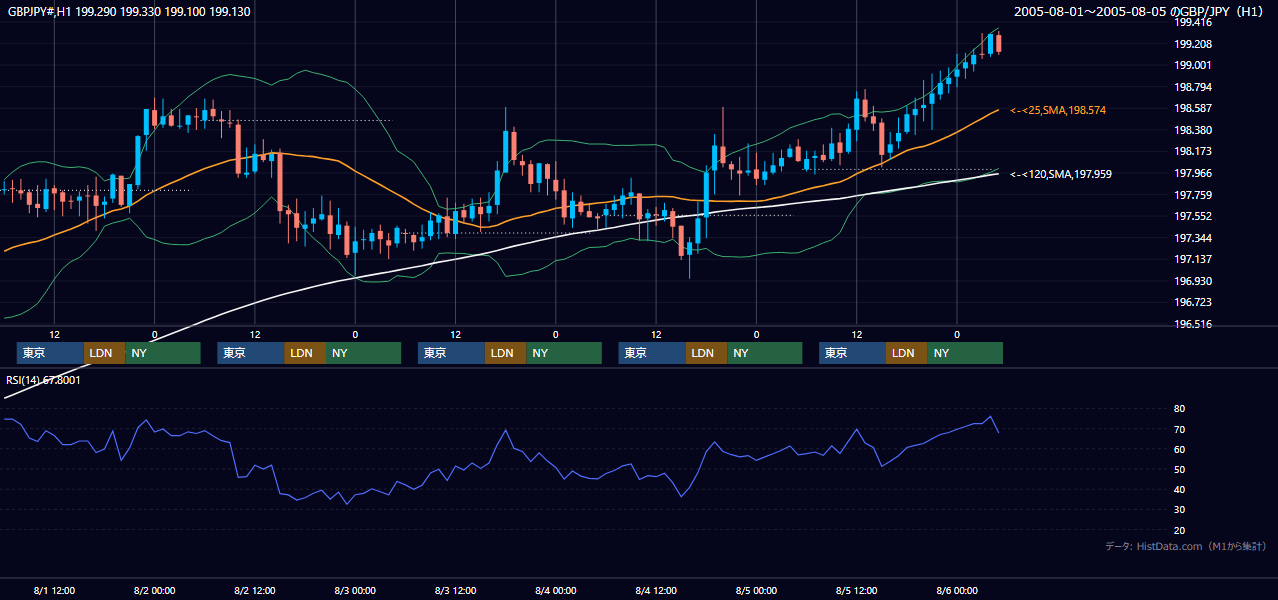Click the 25 SMA label reading 198.574
The height and width of the screenshot is (600, 1278).
point(1058,110)
